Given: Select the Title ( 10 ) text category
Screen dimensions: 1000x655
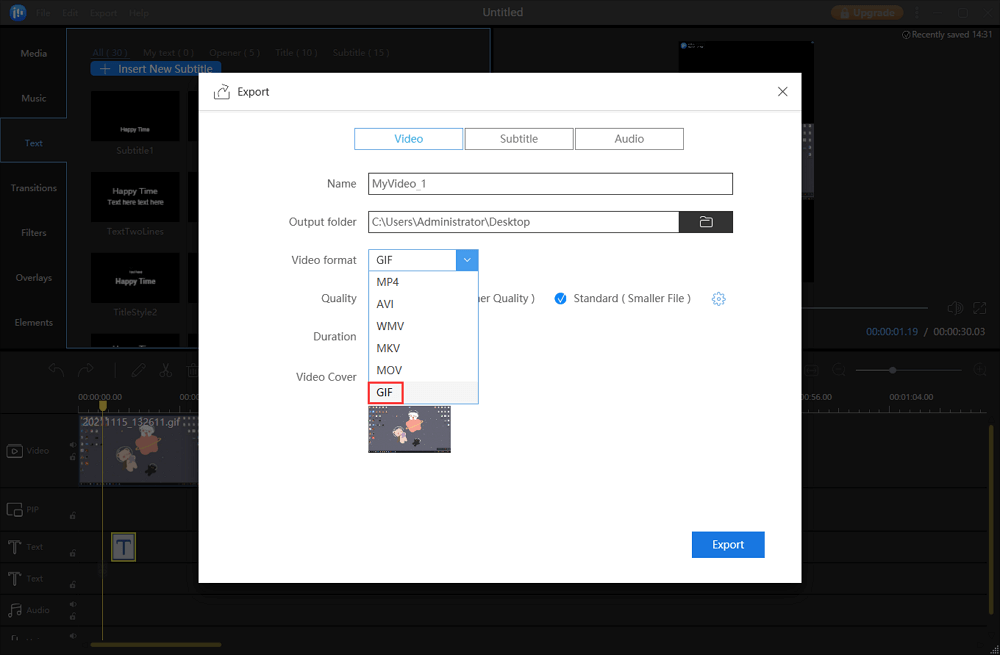Looking at the screenshot, I should pos(296,53).
